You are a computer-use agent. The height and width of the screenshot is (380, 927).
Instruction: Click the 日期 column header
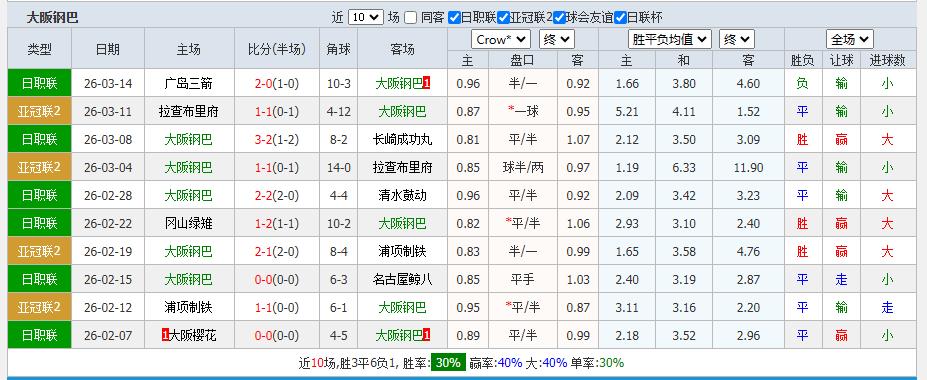(x=108, y=49)
